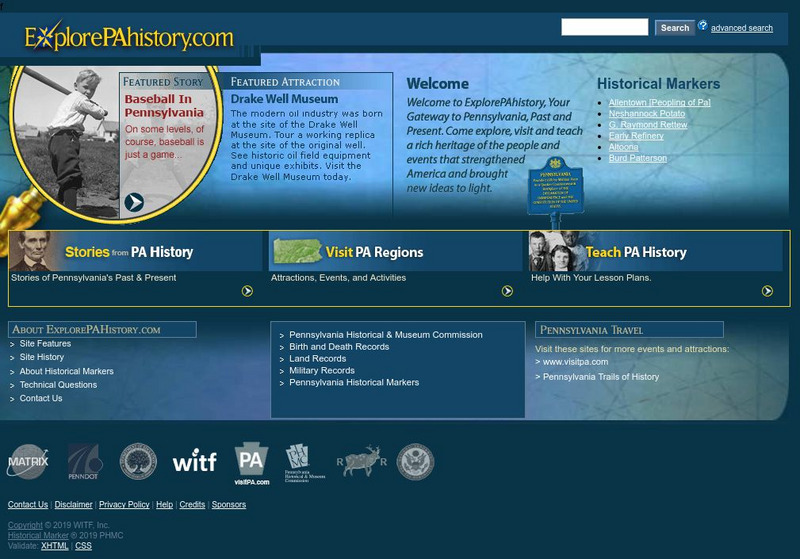Screen dimensions: 800x559
Task: Open Land Records link
Action: coord(317,359)
